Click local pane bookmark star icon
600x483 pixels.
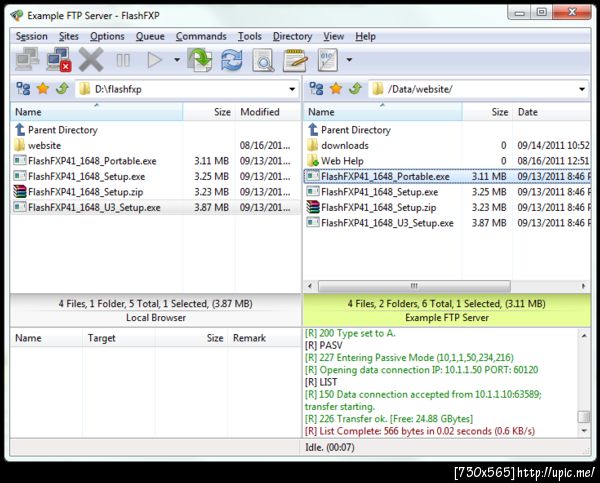(x=43, y=89)
